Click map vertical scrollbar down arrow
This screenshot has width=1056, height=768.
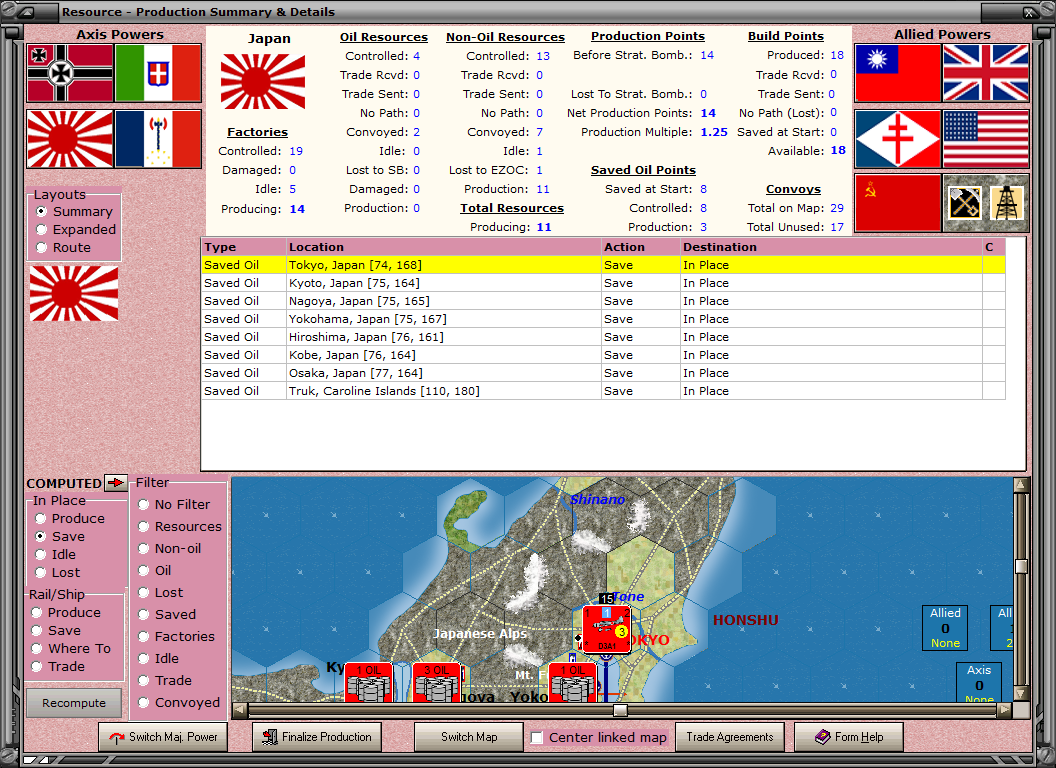1021,693
